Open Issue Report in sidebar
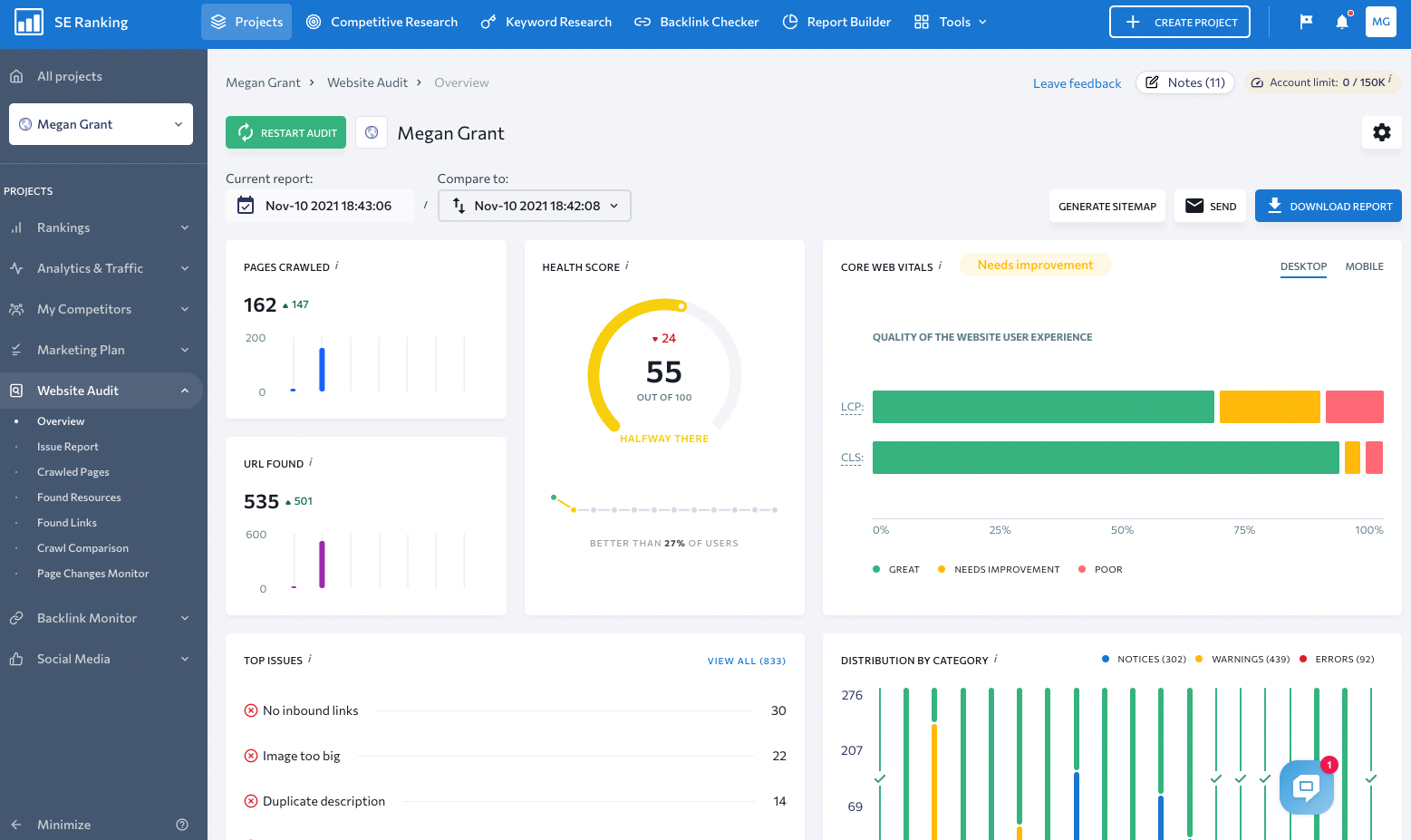The image size is (1411, 840). click(x=68, y=447)
